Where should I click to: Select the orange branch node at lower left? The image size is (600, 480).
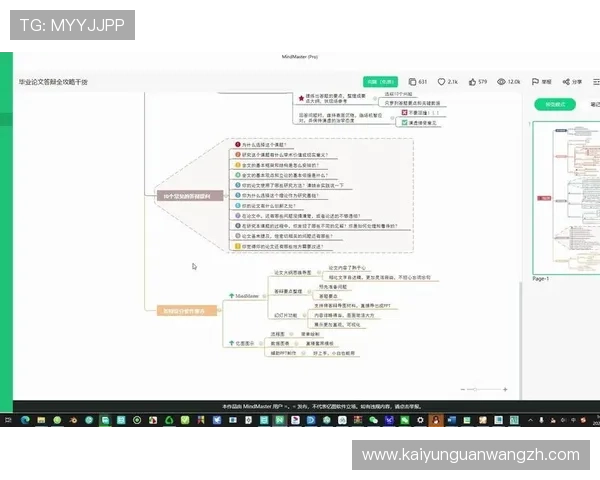tap(188, 310)
